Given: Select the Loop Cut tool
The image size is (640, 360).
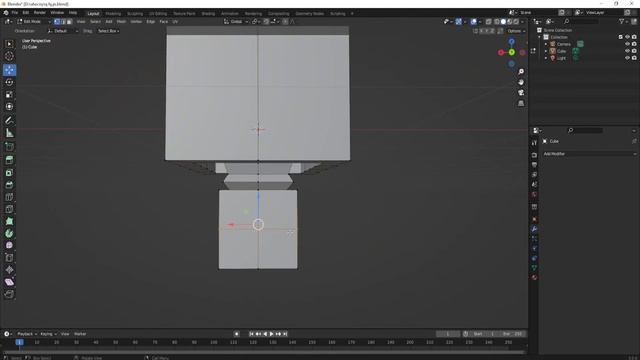Looking at the screenshot, I should [9, 197].
